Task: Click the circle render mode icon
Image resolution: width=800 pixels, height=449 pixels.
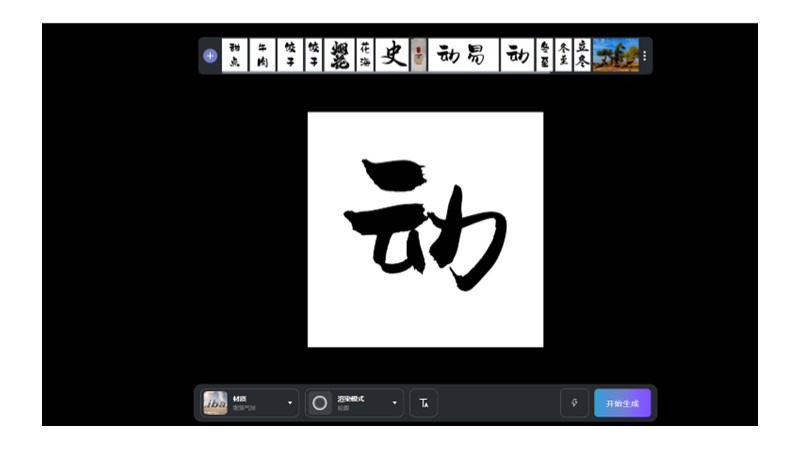Action: point(320,403)
